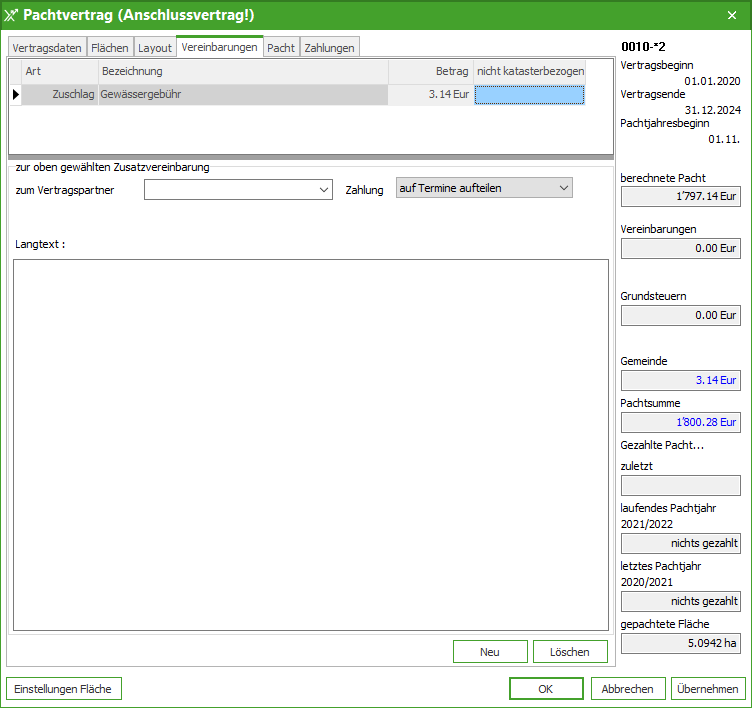Screen dimensions: 752x708
Task: Click the 'nicht katasterbezogen' cell of Gewässergebühr
Action: [x=529, y=94]
